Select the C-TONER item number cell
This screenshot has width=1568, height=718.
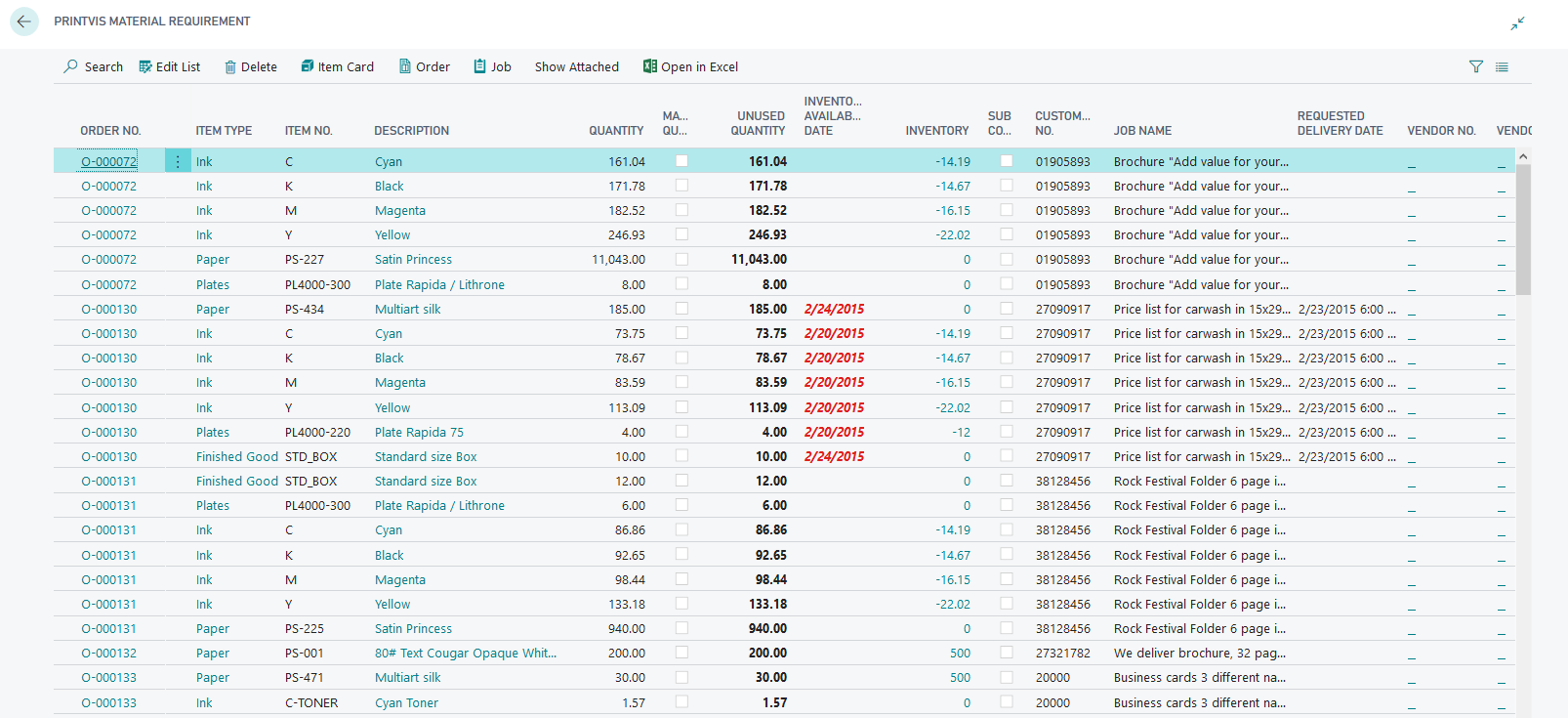311,702
